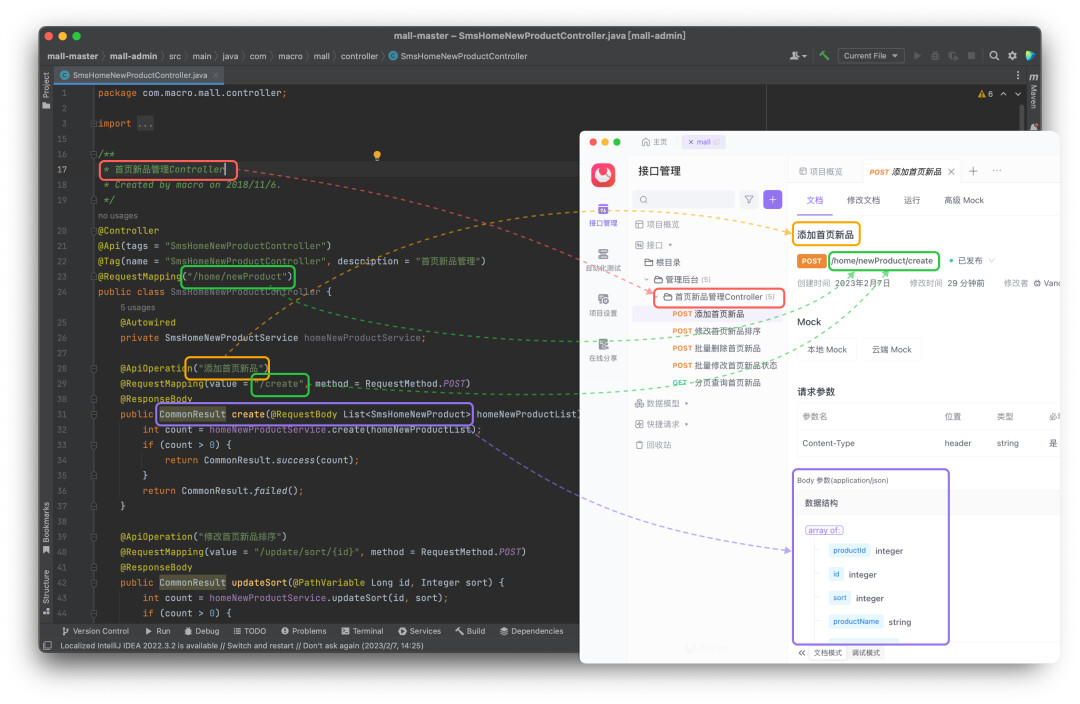Click the user account icon in IntelliJ toolbar
Image resolution: width=1080 pixels, height=704 pixels.
[798, 56]
